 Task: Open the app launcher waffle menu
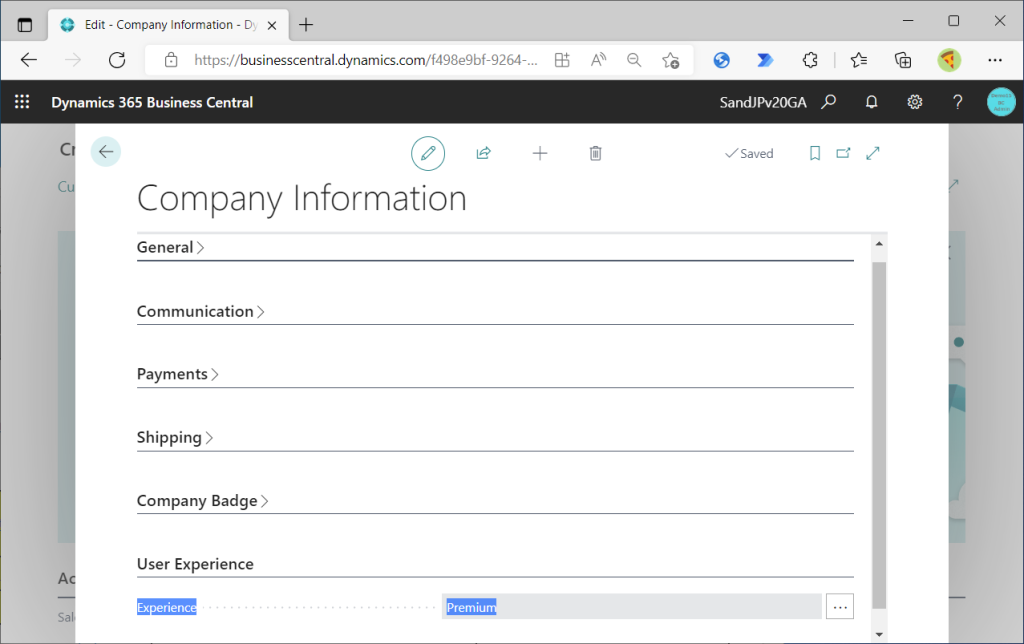pos(22,102)
